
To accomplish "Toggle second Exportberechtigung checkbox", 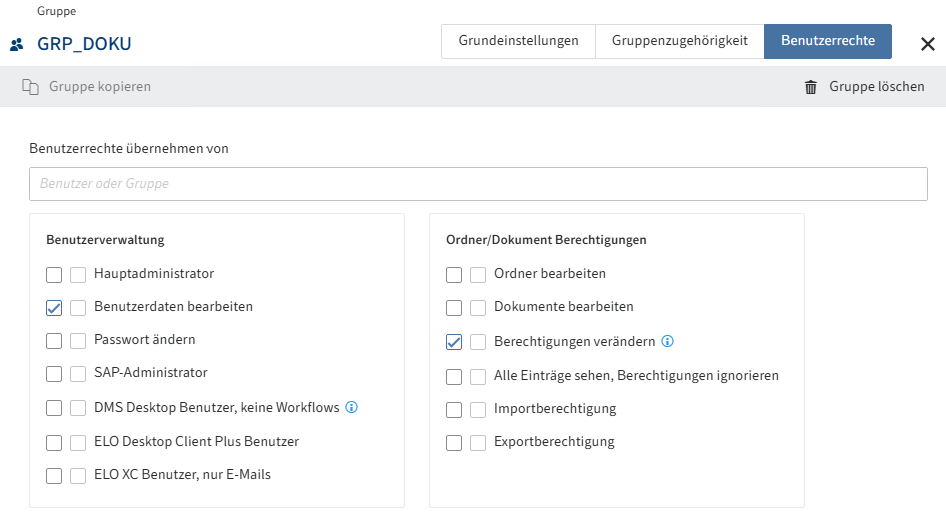I will click(478, 443).
